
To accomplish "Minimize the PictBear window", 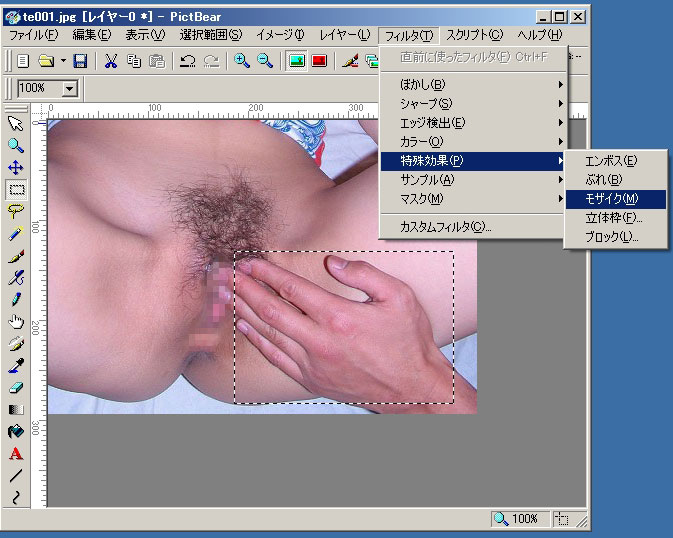I will 543,17.
